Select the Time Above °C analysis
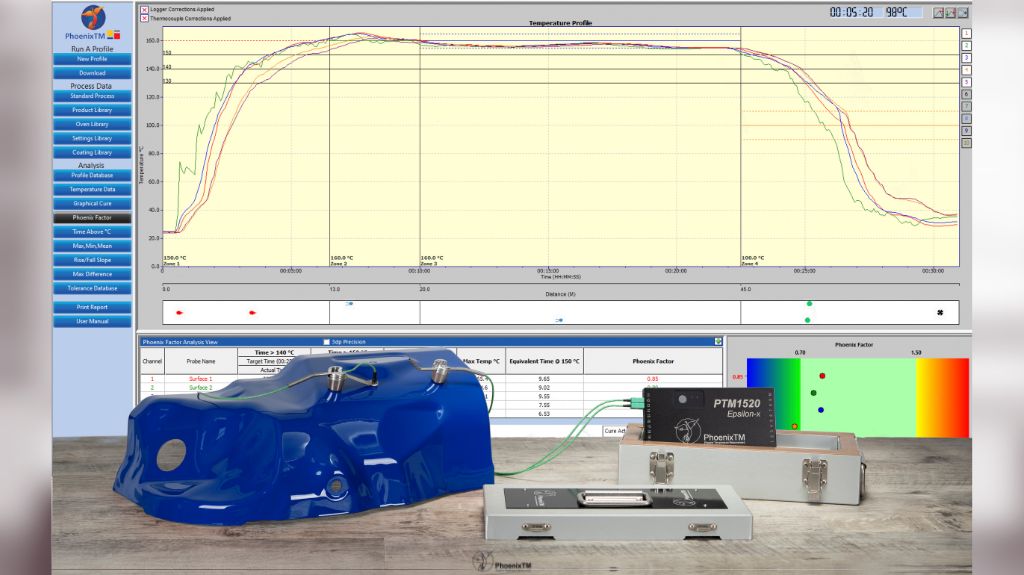This screenshot has height=575, width=1024. tap(92, 231)
